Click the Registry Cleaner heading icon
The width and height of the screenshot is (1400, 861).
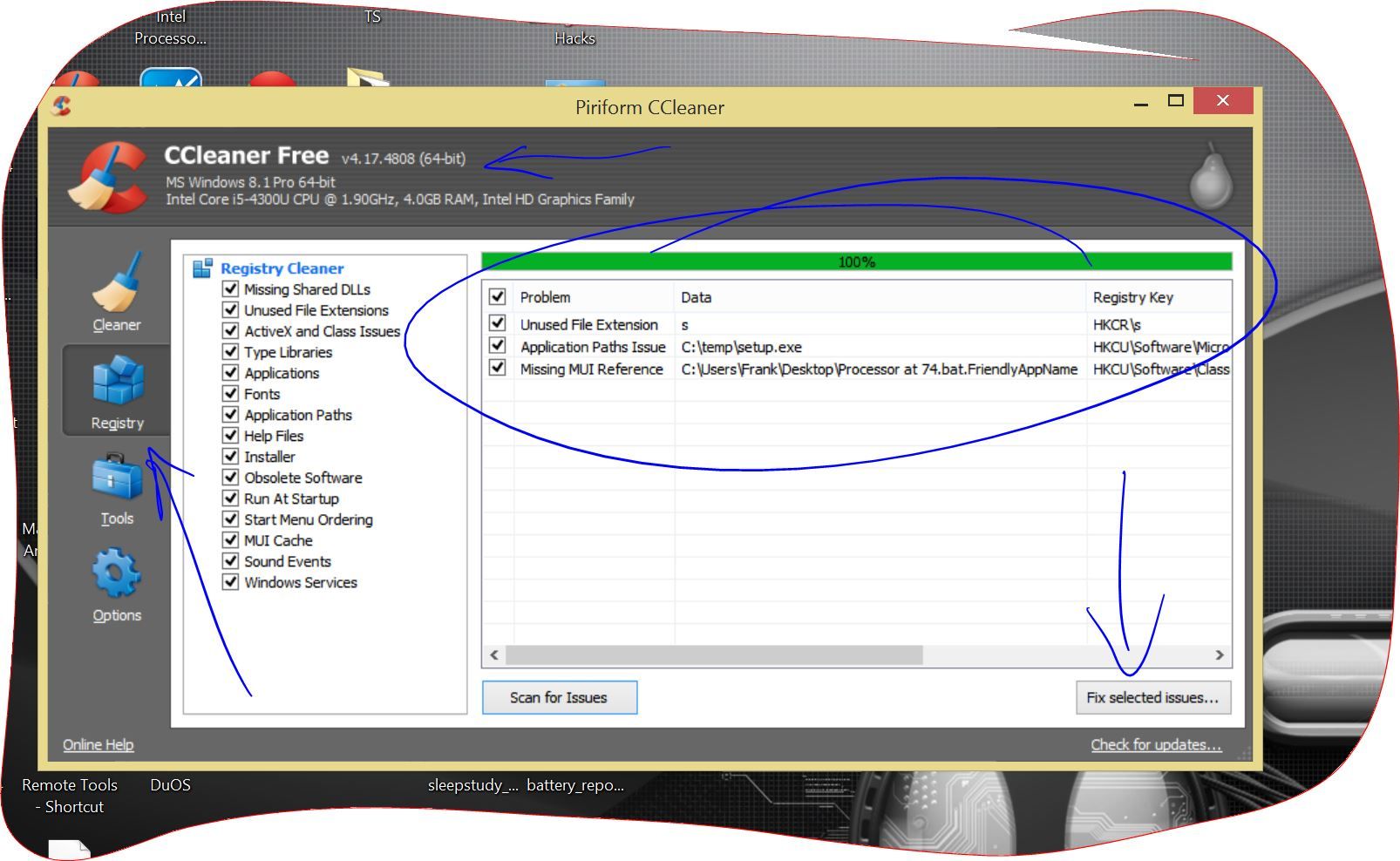[x=203, y=268]
